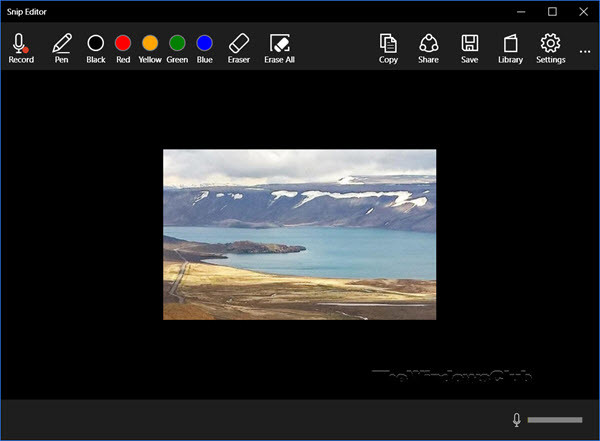Pick the Green ink color

pos(177,48)
